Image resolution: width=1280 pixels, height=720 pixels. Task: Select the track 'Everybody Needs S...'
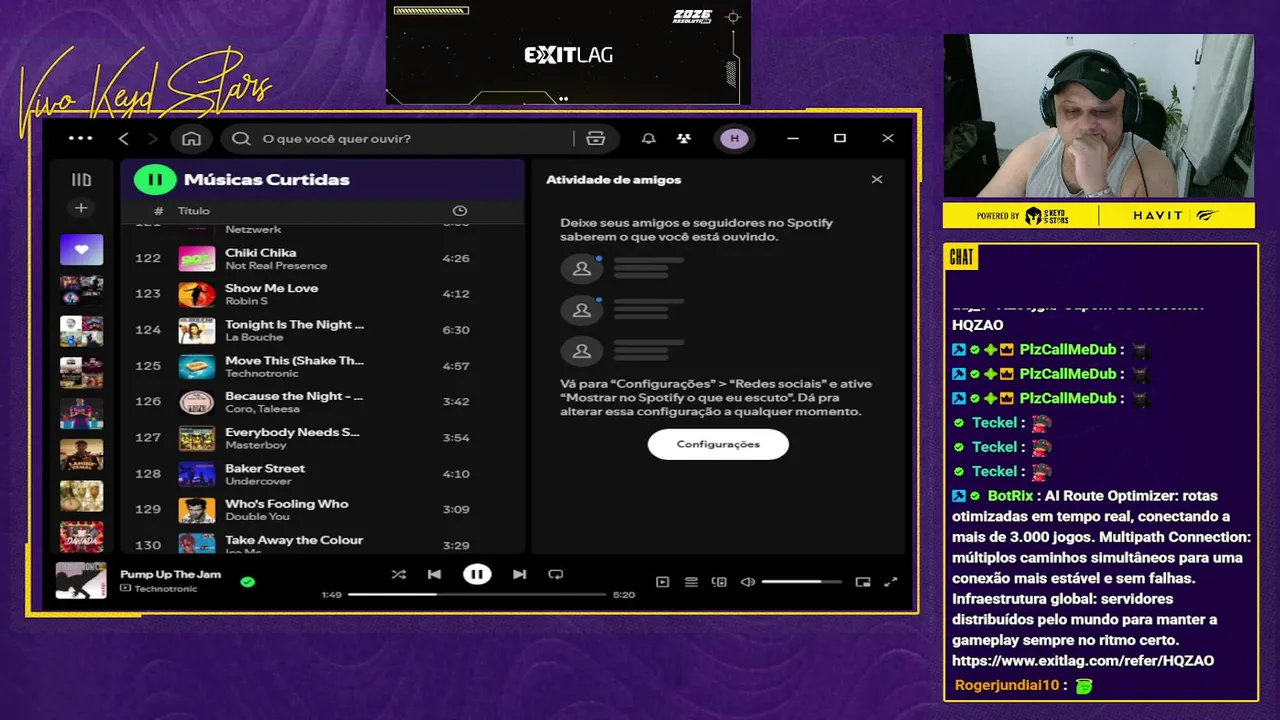pyautogui.click(x=292, y=432)
